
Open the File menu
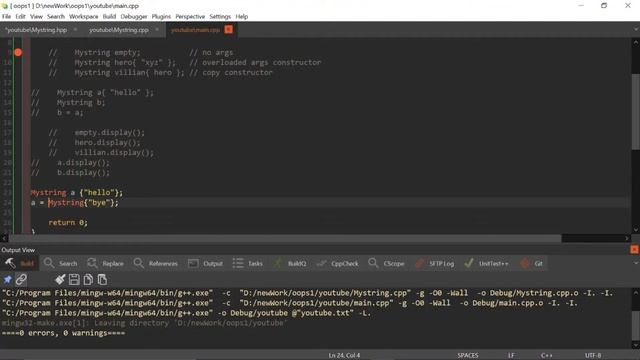click(7, 17)
